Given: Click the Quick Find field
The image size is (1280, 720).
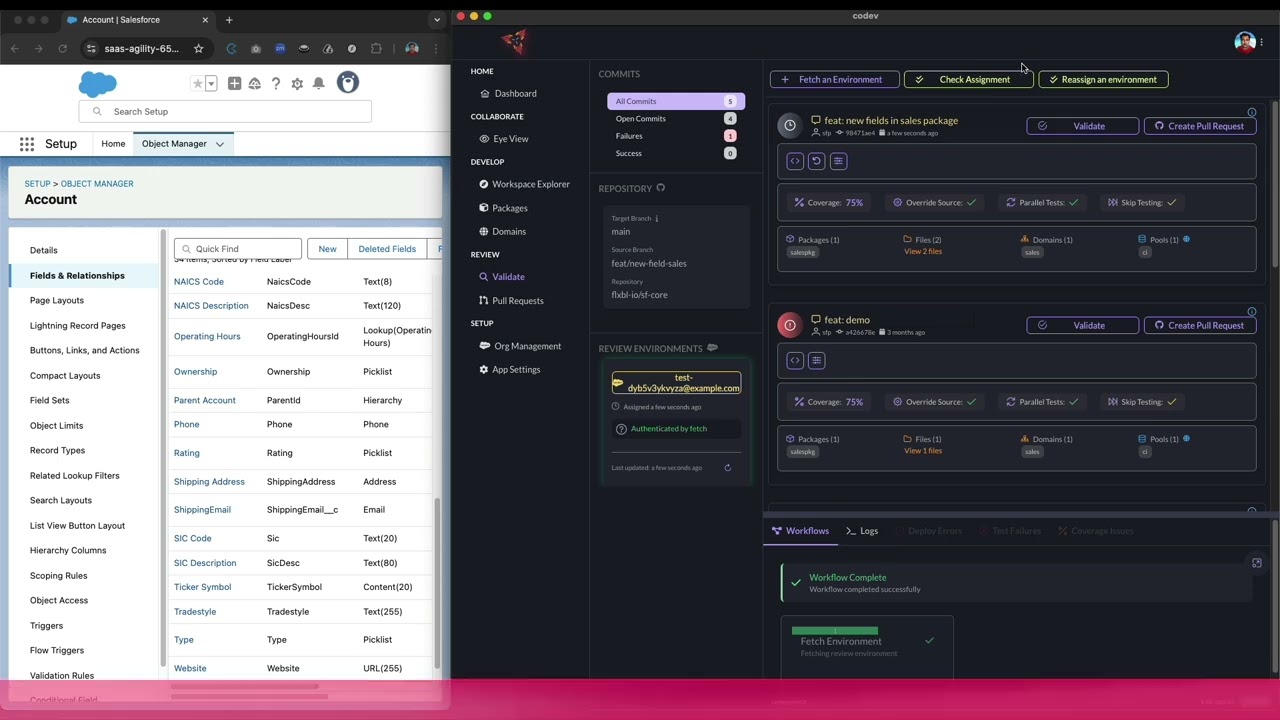Looking at the screenshot, I should tap(238, 249).
